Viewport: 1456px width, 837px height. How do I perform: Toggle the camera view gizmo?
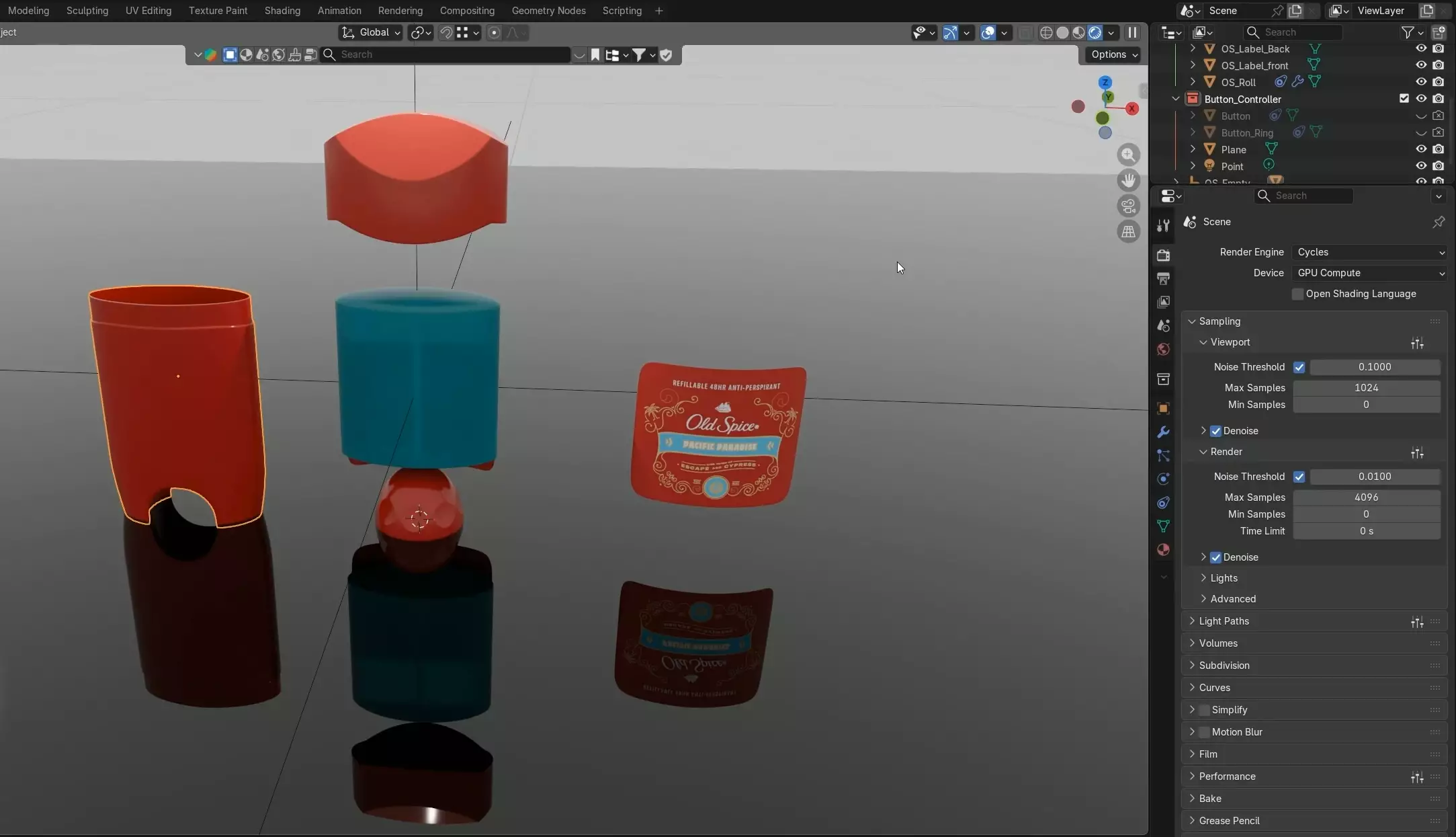[1129, 206]
